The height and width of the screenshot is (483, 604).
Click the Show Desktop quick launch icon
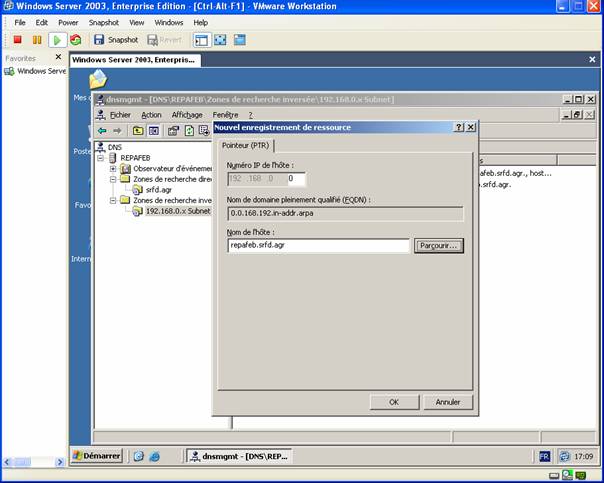click(139, 456)
